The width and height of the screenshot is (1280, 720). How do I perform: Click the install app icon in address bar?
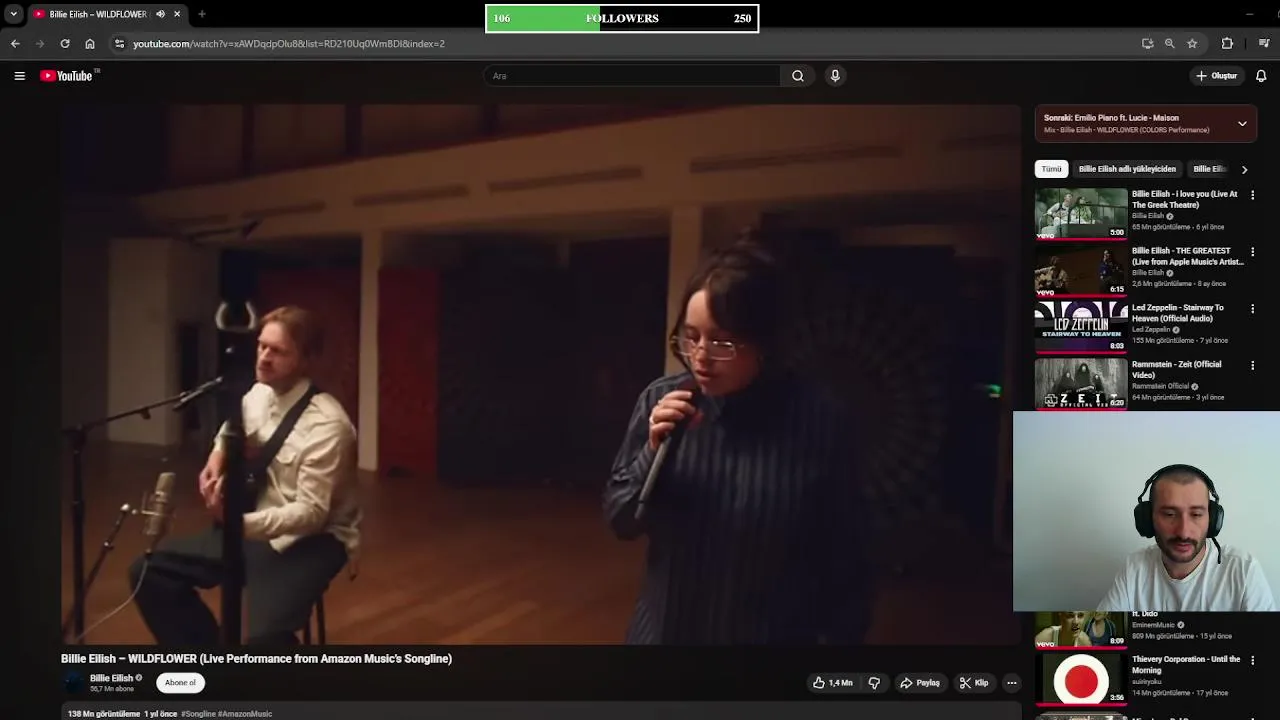pyautogui.click(x=1147, y=44)
